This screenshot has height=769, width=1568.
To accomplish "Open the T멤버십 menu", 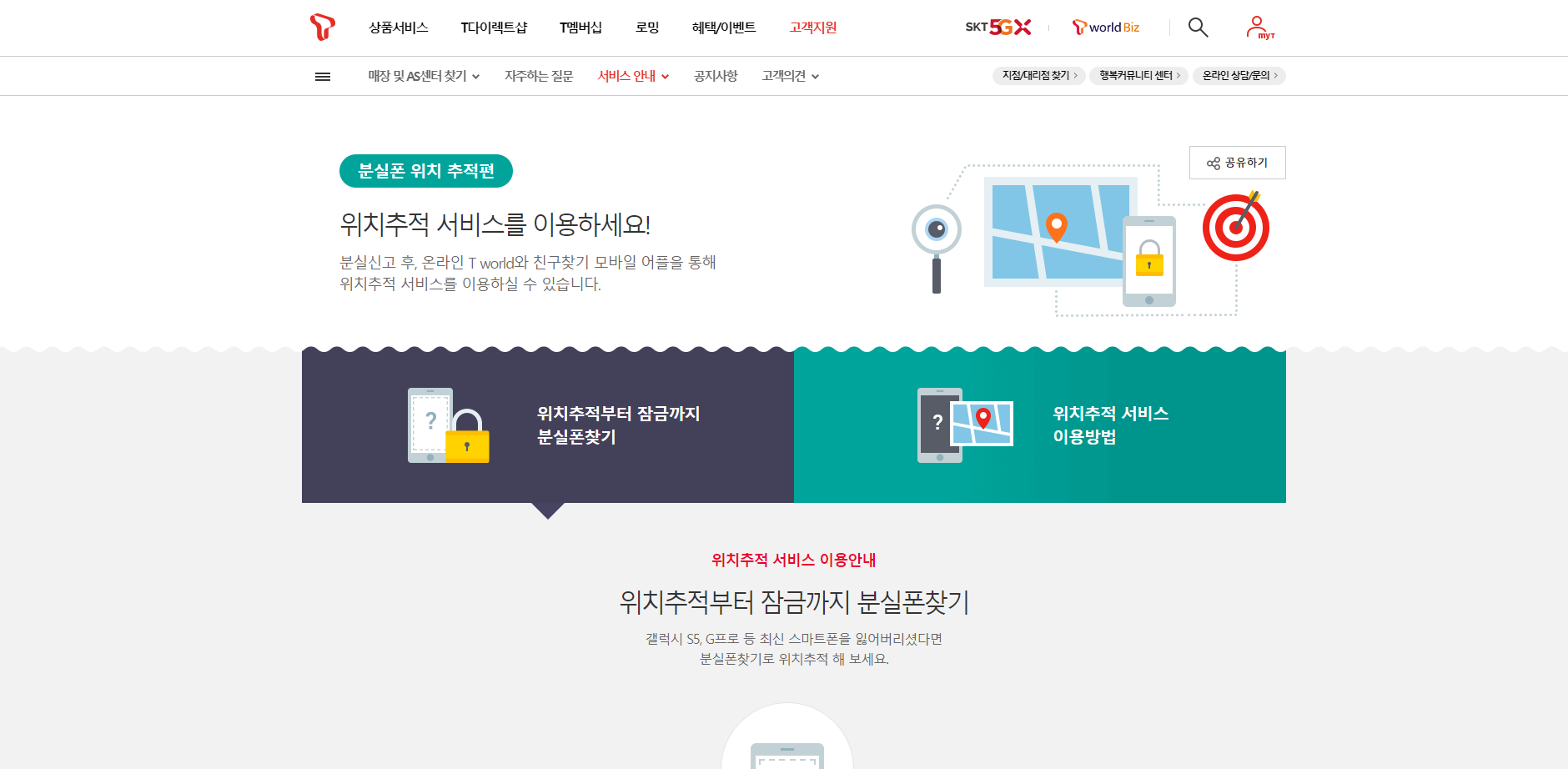I will point(581,28).
